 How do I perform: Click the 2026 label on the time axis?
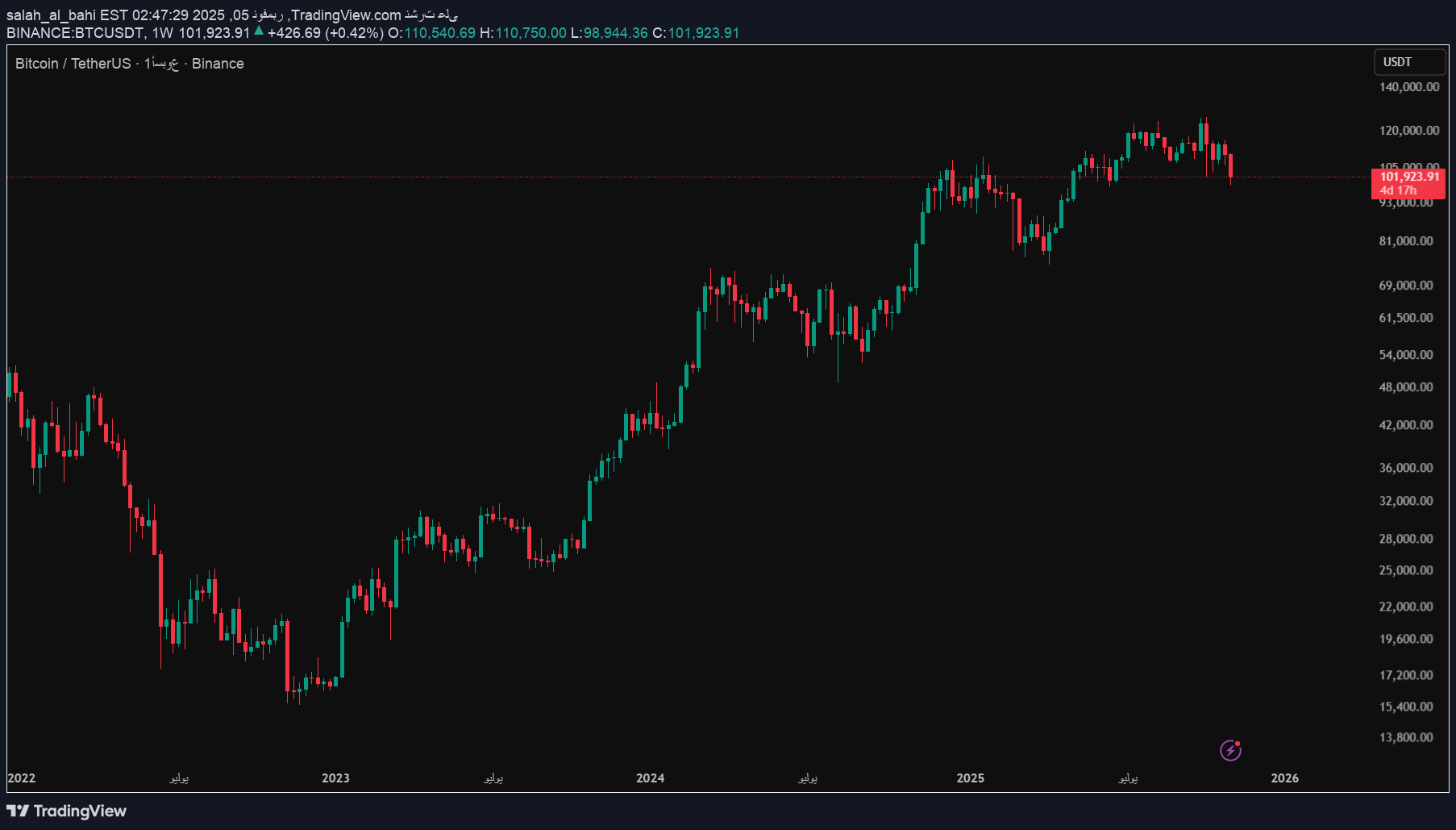pos(1284,778)
